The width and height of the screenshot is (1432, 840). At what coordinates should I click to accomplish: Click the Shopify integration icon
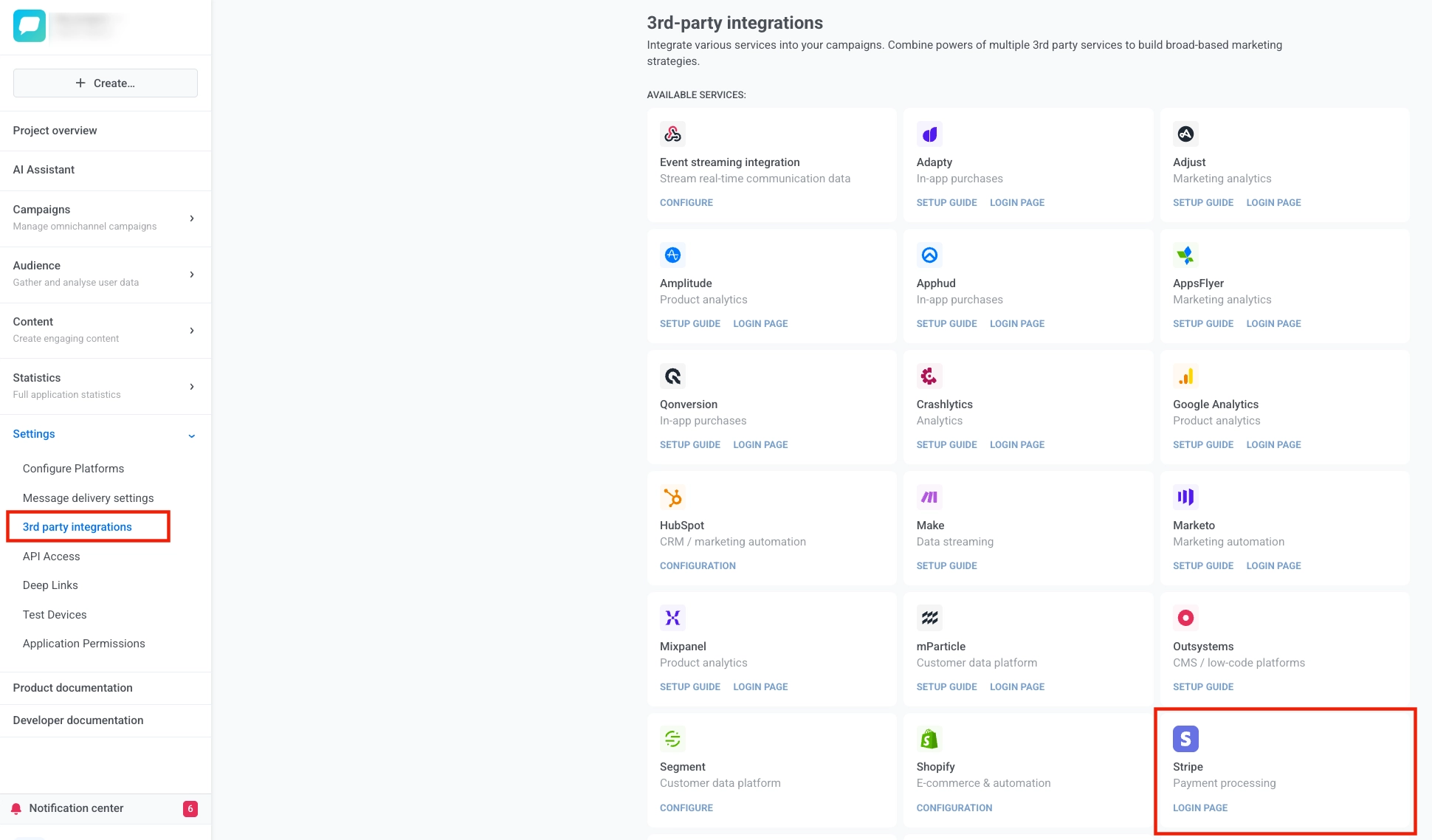[929, 738]
